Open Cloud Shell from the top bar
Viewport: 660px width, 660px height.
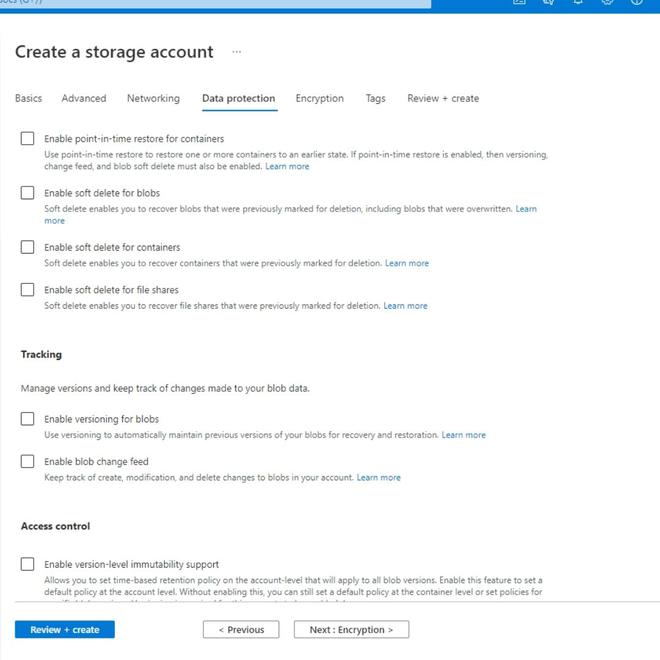[519, 3]
